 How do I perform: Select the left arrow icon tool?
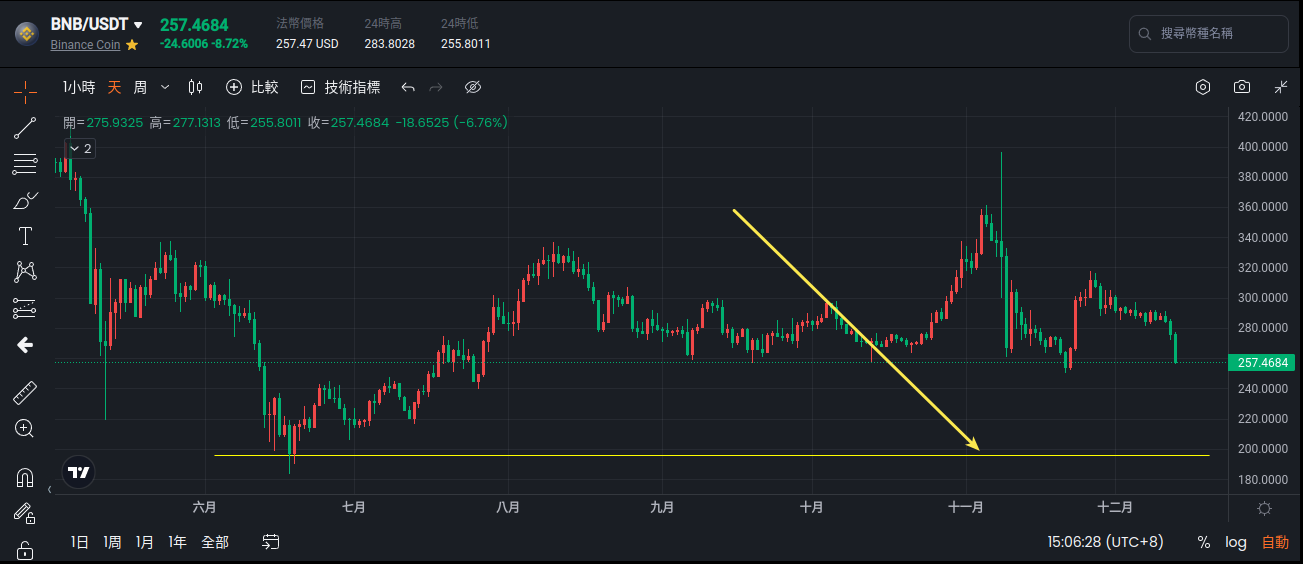[x=25, y=345]
